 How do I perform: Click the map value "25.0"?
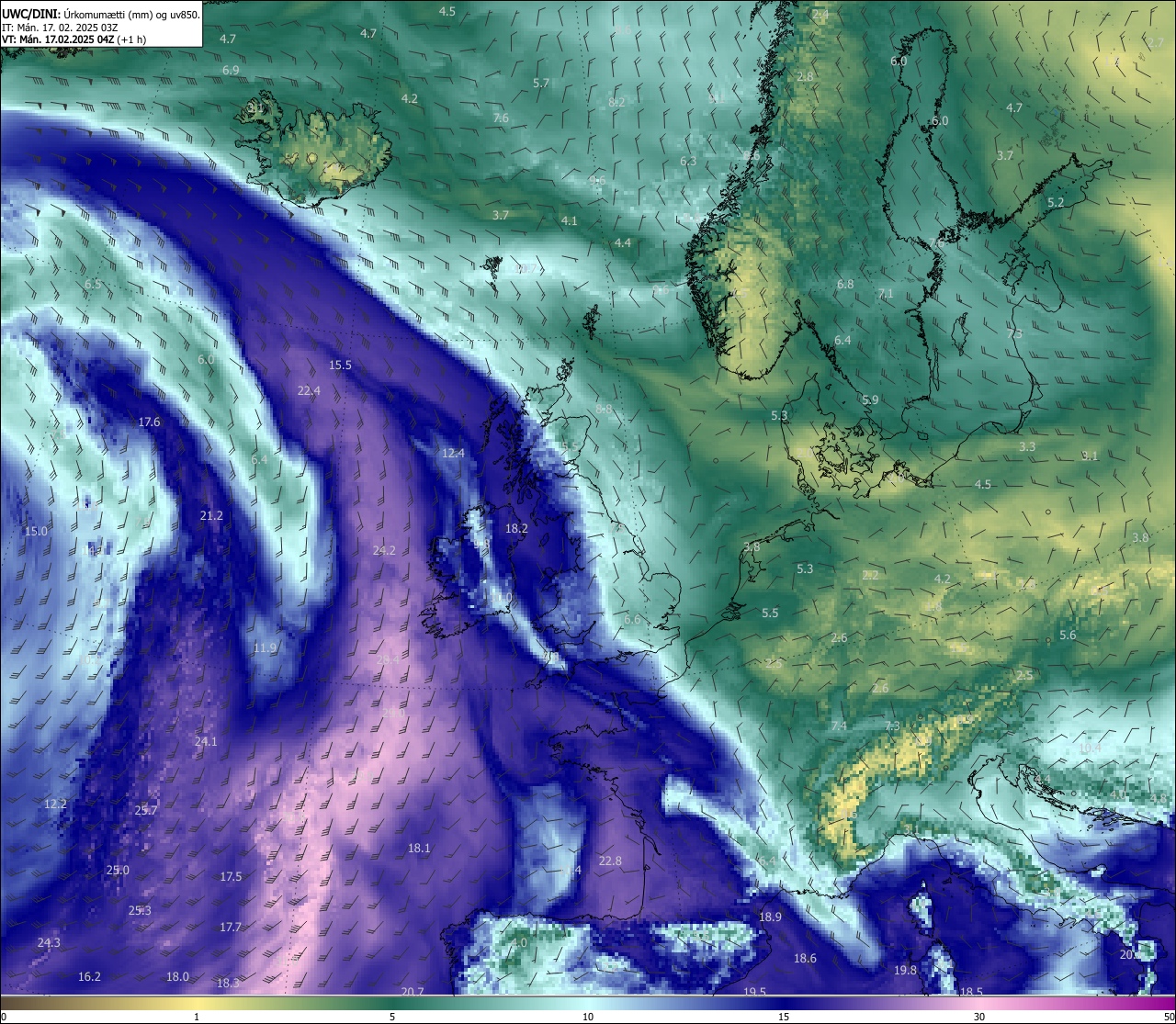[x=118, y=870]
